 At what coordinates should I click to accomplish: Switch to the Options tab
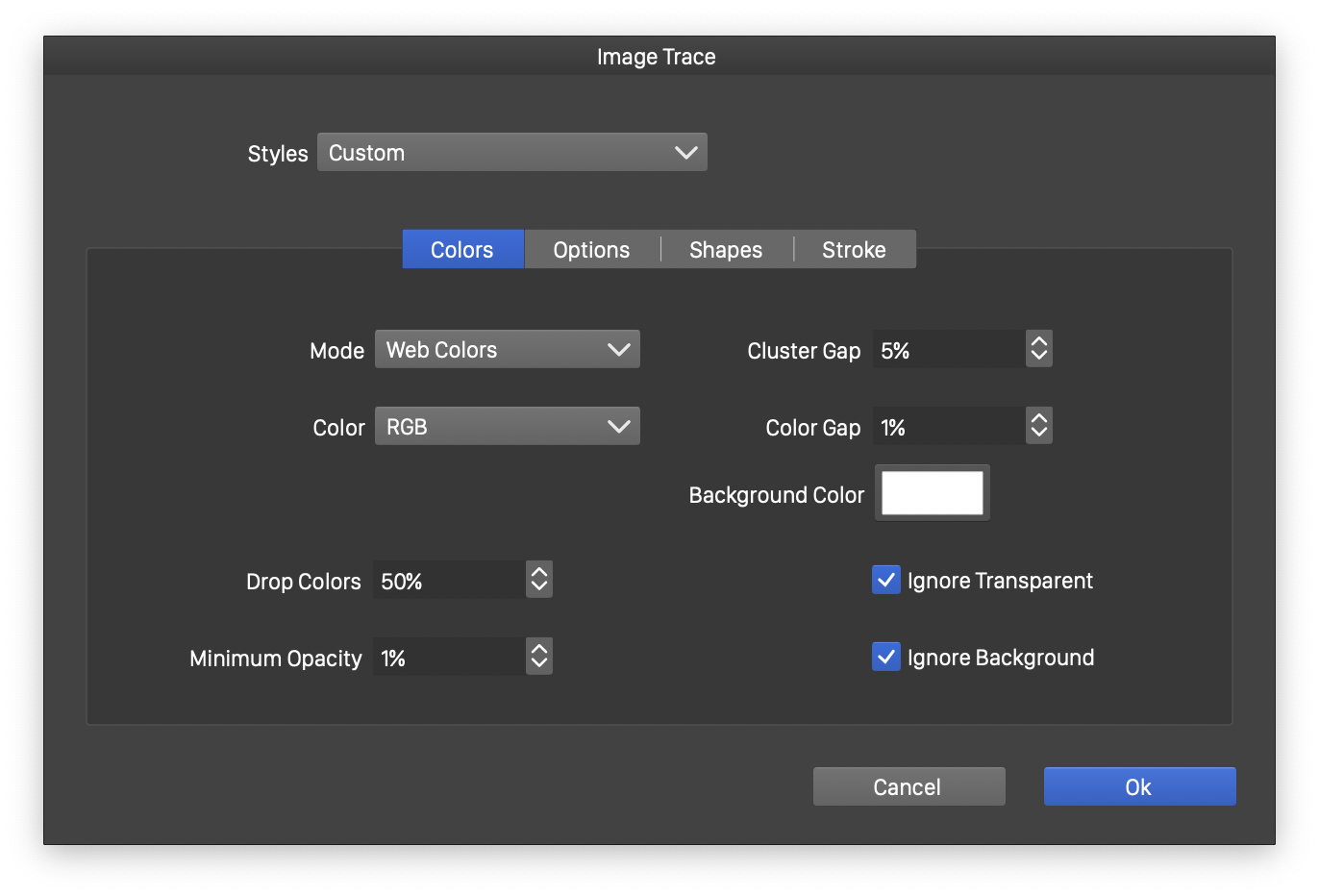point(591,250)
